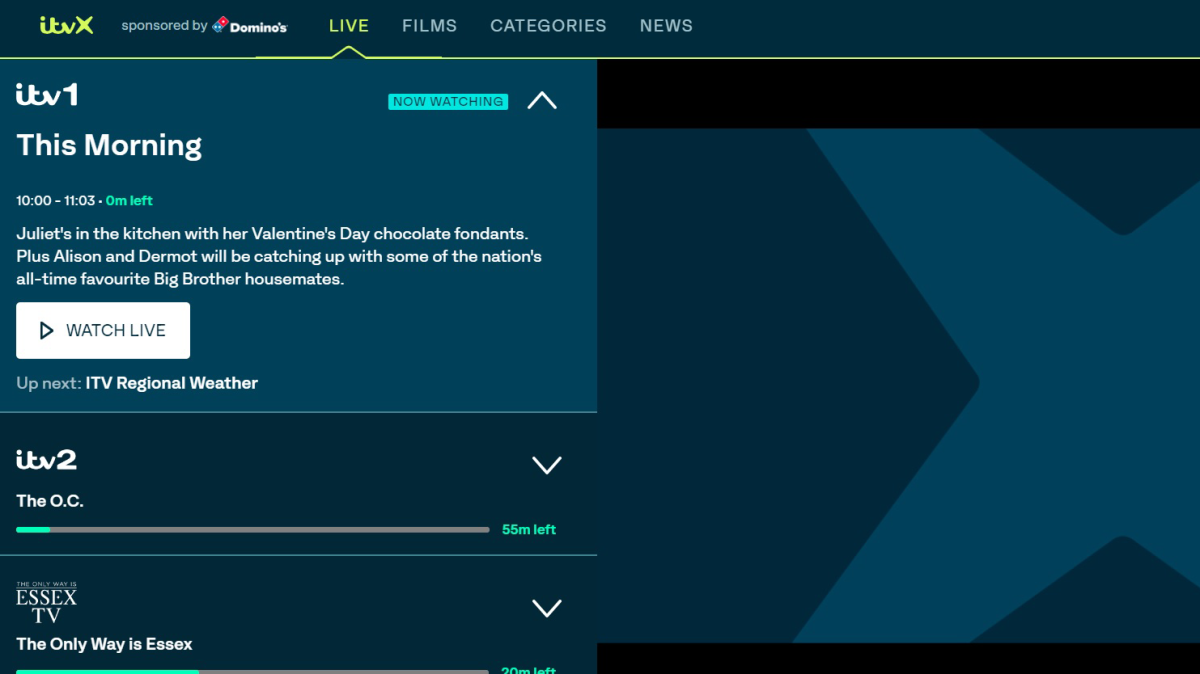The width and height of the screenshot is (1200, 674).
Task: Open the NEWS tab
Action: coord(666,26)
